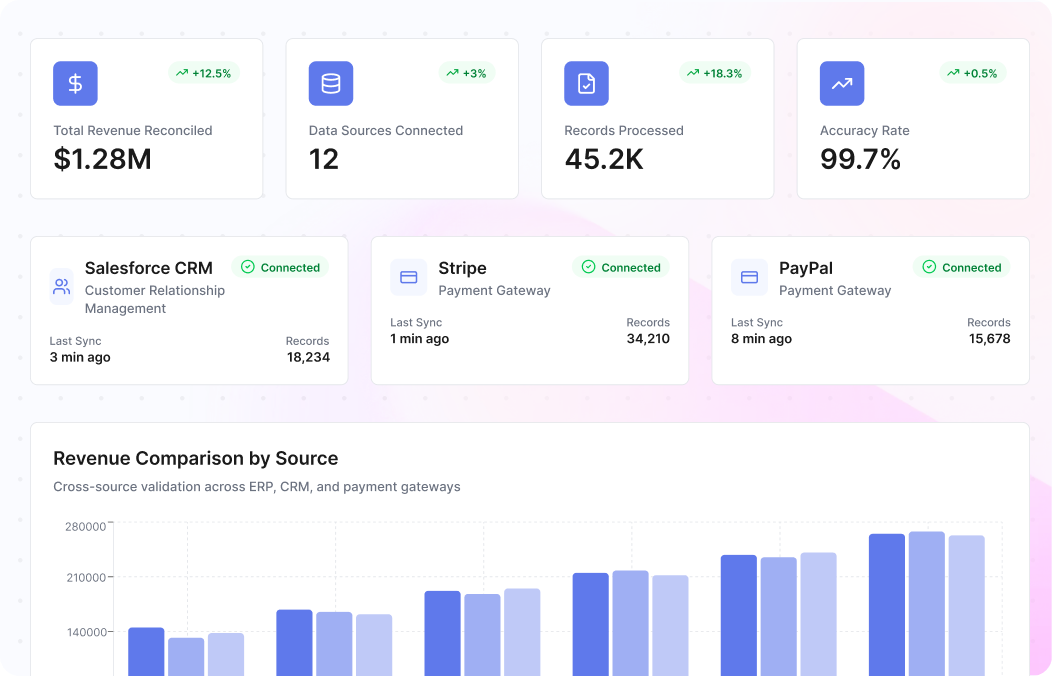The height and width of the screenshot is (676, 1052).
Task: Click the check circle in Salesforce's Connected badge
Action: pos(248,267)
